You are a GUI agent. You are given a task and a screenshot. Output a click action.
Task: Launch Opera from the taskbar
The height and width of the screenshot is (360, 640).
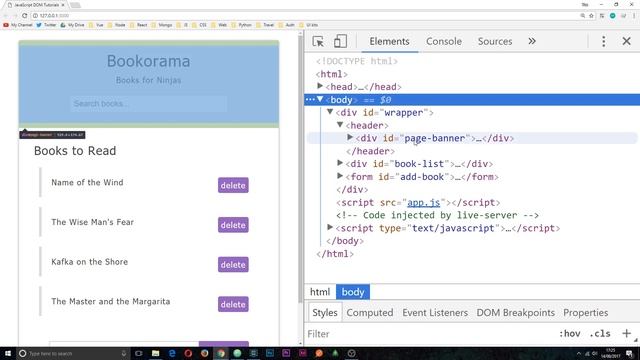pos(188,353)
